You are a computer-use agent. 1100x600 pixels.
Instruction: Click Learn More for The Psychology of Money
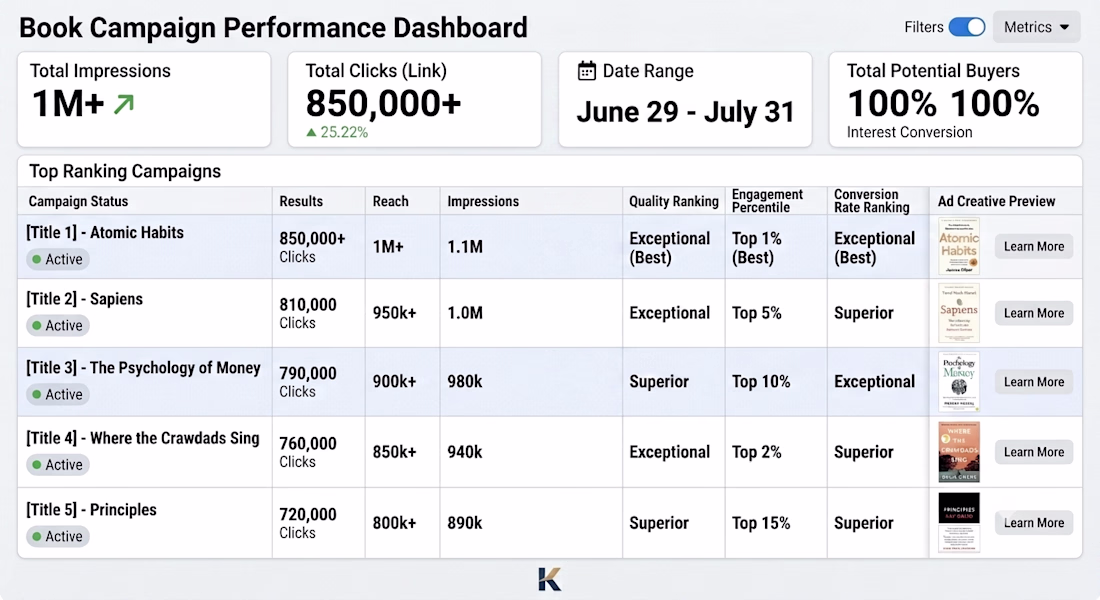point(1033,382)
